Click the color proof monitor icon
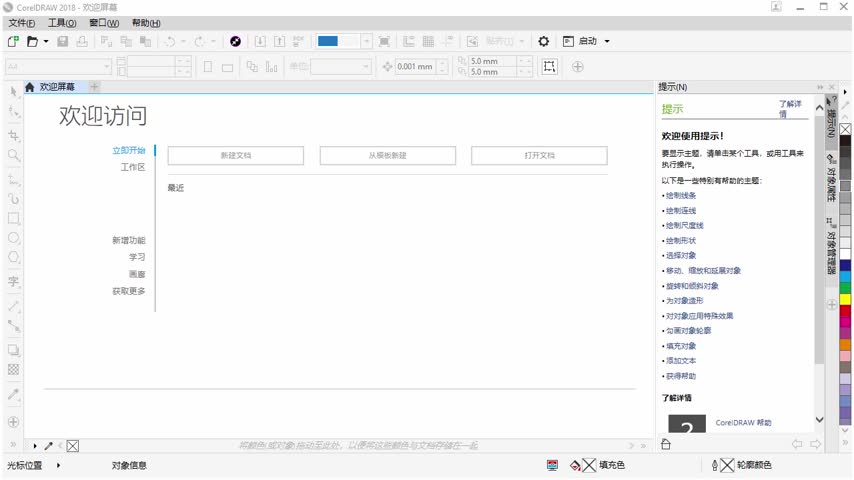The image size is (854, 480). point(552,465)
